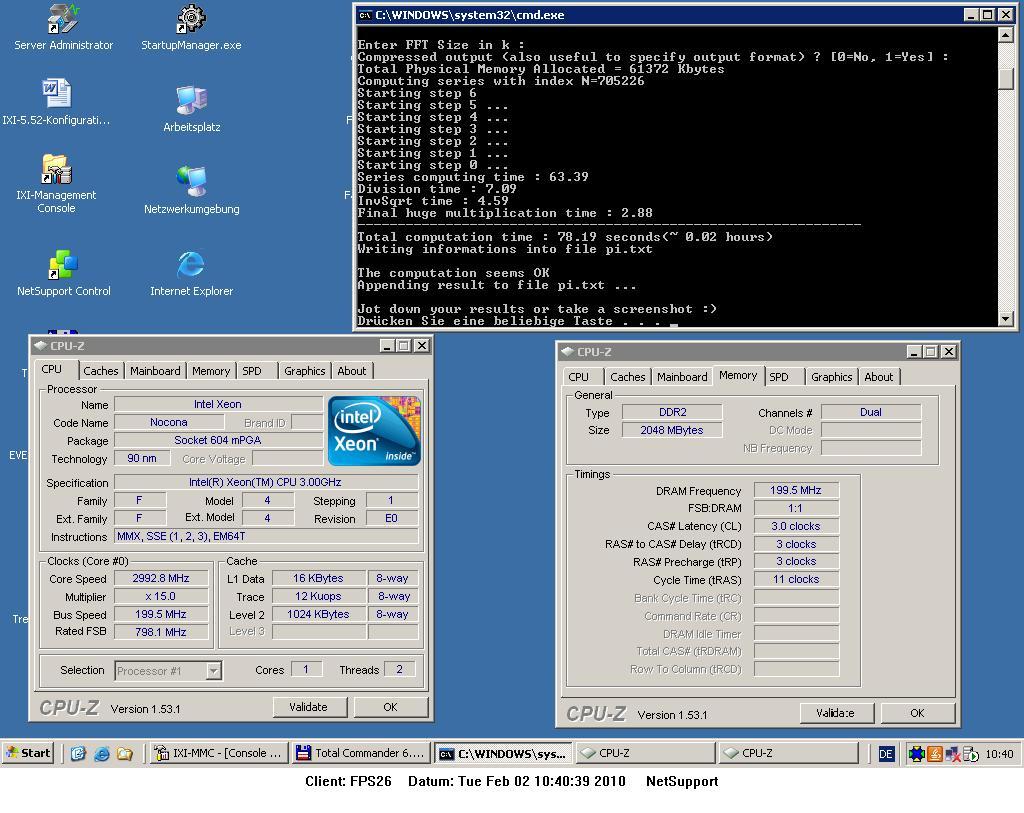The height and width of the screenshot is (813, 1024).
Task: Open Start menu
Action: pos(27,753)
